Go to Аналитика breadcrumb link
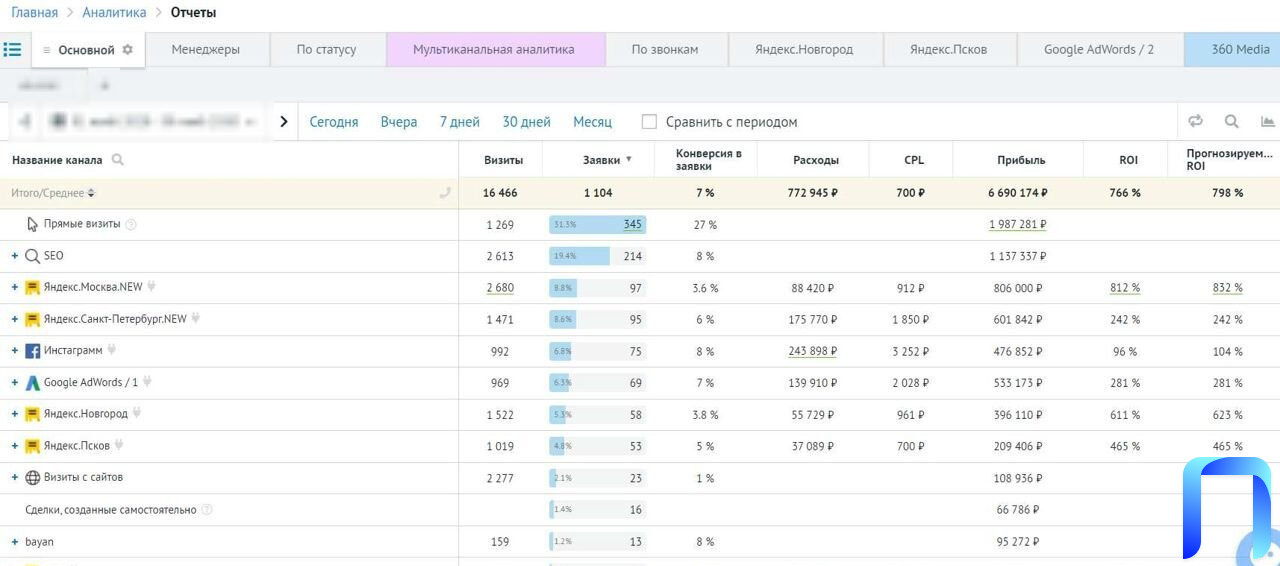 pos(114,13)
